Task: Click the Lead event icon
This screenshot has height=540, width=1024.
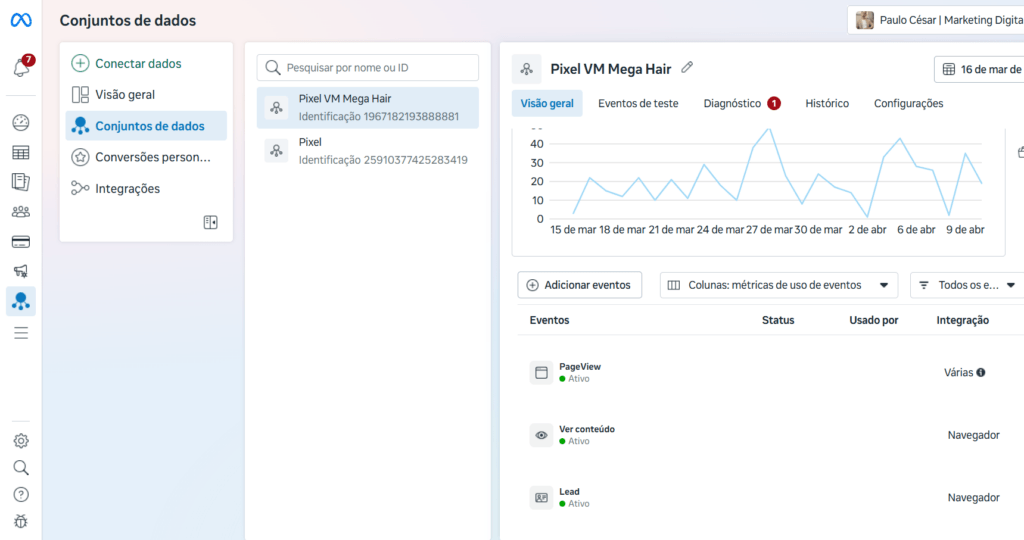Action: [x=541, y=498]
